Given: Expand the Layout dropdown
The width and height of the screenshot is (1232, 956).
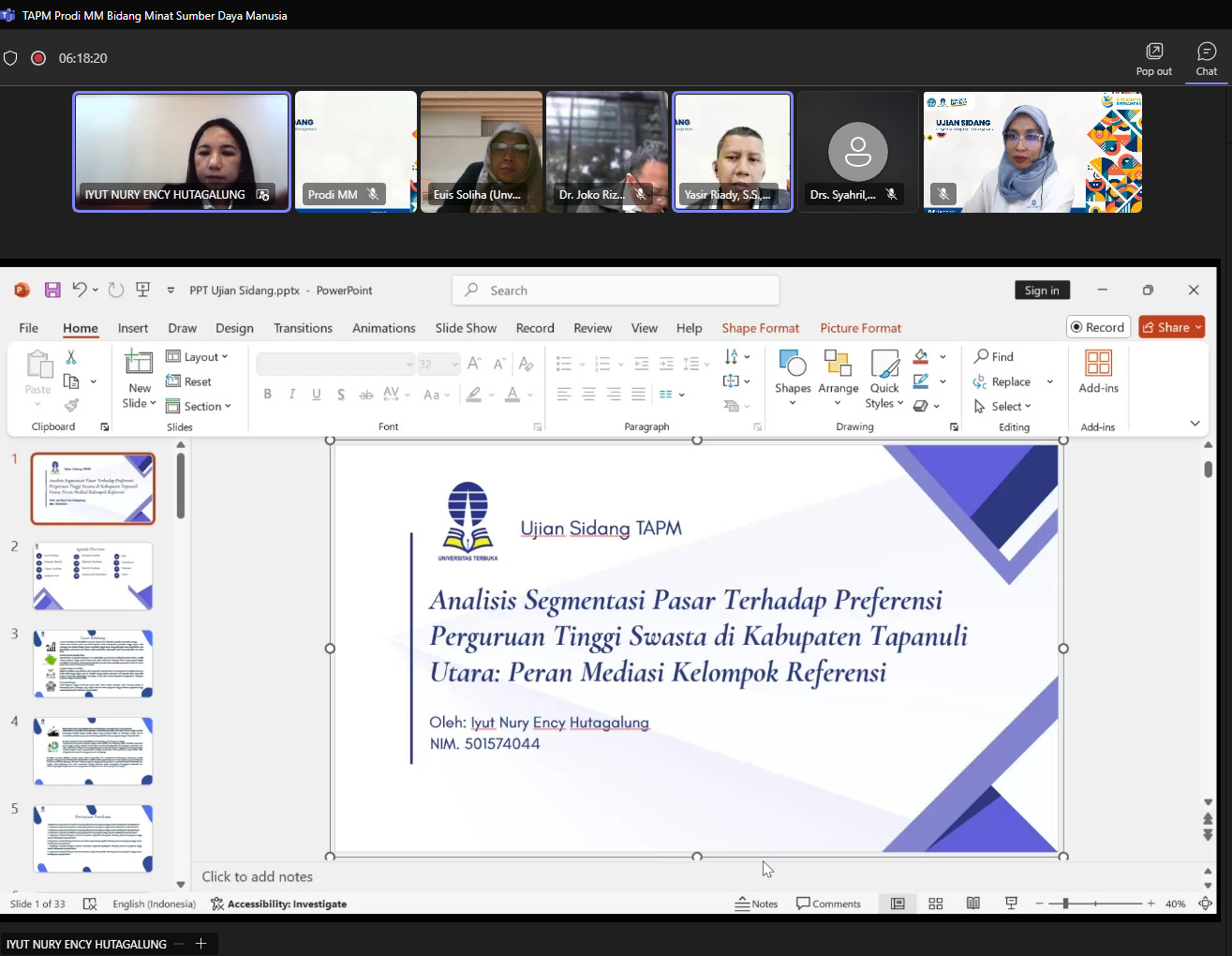Looking at the screenshot, I should (x=197, y=357).
